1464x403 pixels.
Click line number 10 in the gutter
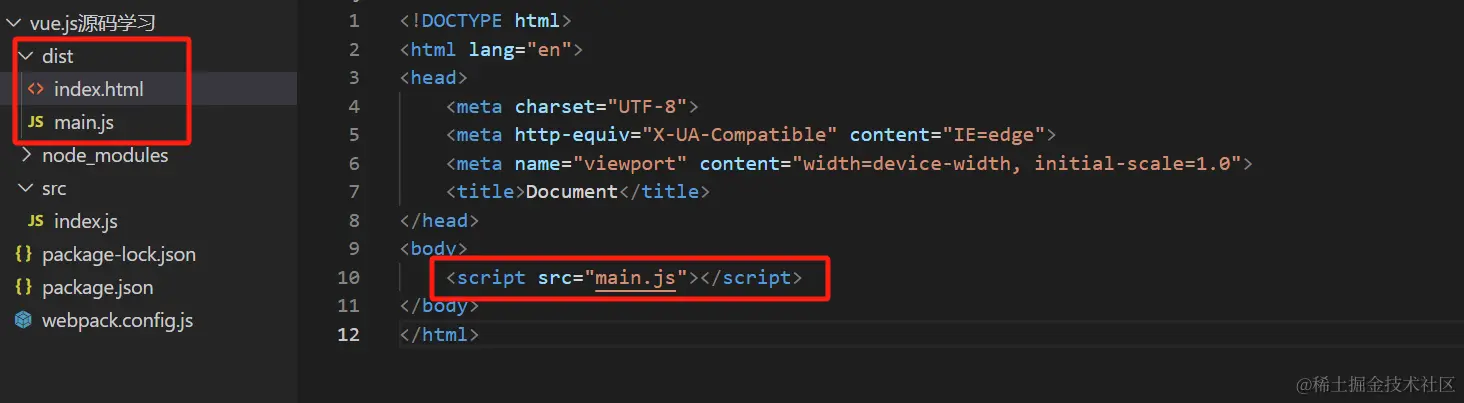click(x=348, y=277)
